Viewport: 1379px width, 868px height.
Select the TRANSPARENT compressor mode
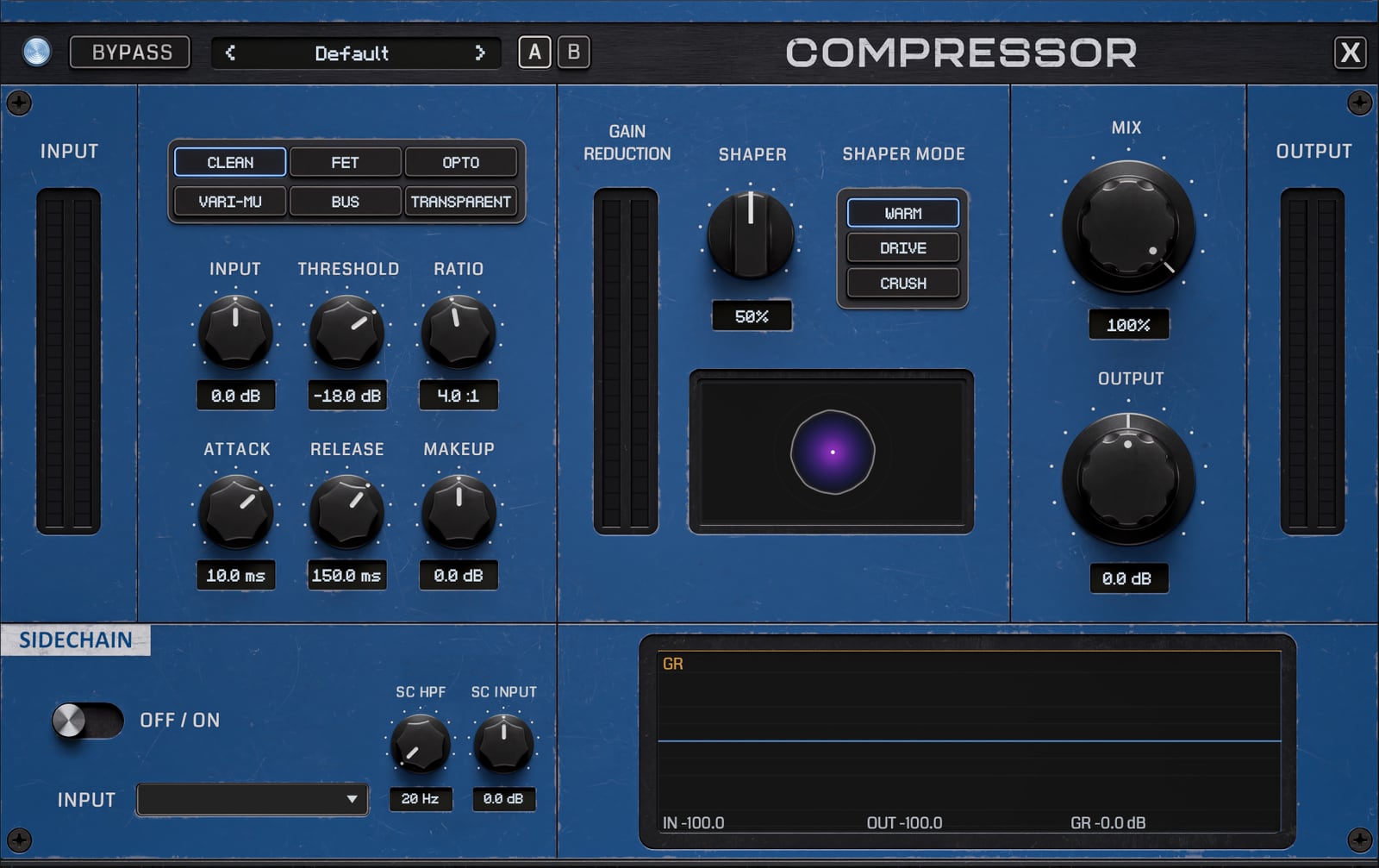point(460,201)
